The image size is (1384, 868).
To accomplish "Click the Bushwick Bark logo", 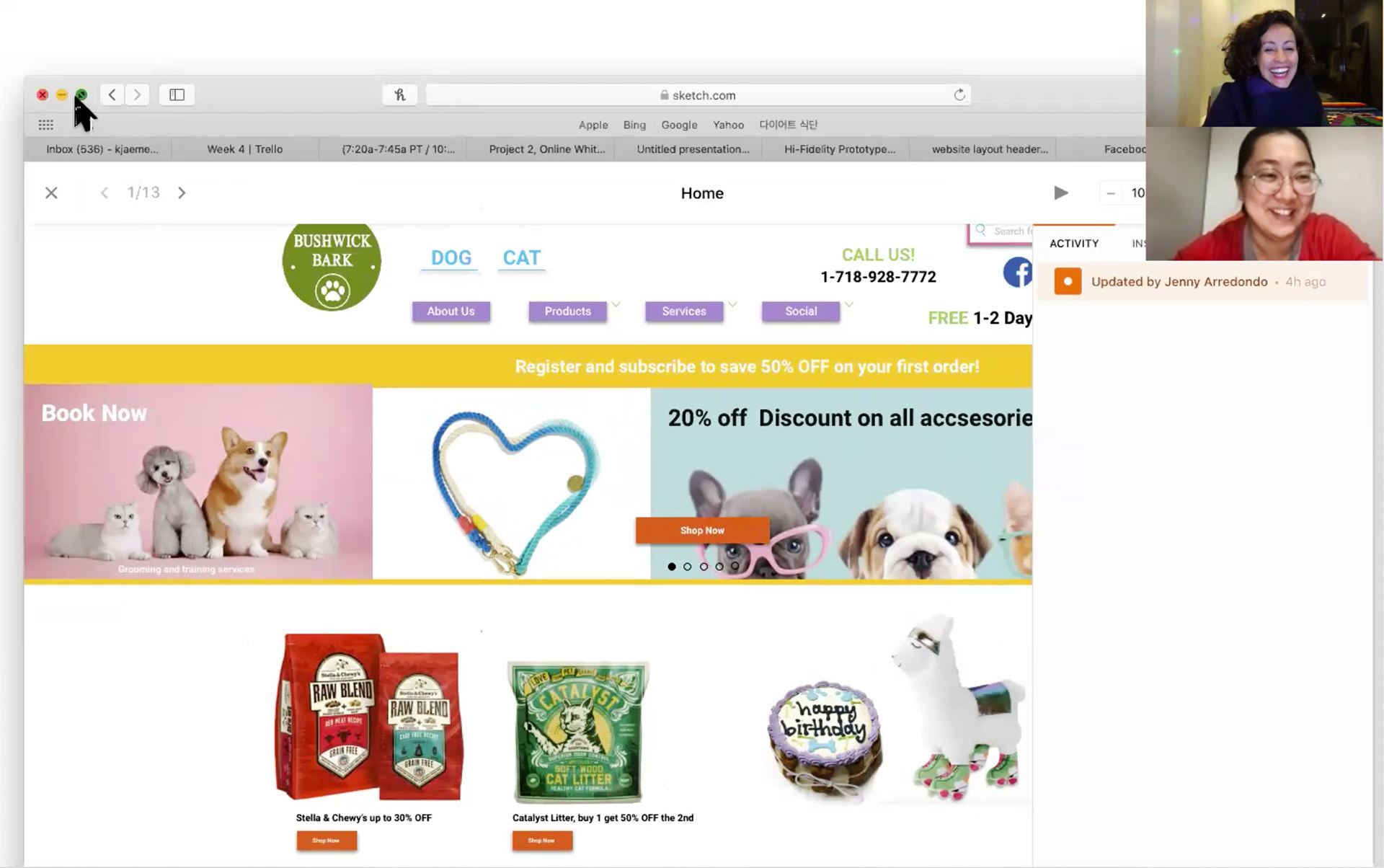I will pos(332,267).
